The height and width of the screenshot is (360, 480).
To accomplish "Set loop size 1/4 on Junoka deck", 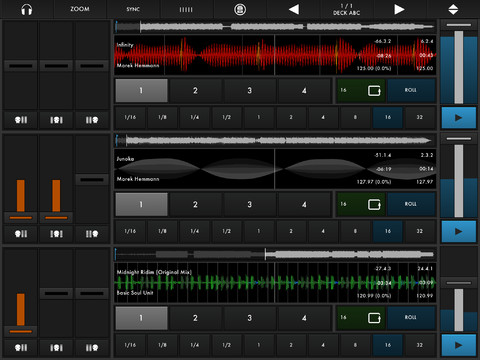I will [x=195, y=231].
